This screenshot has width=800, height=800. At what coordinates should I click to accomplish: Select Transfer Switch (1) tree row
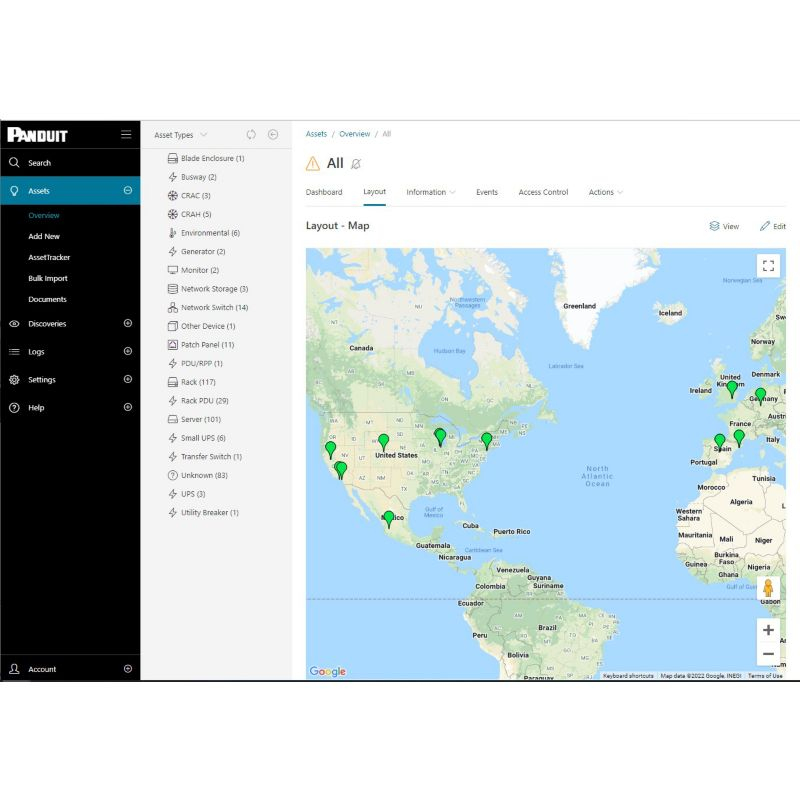(x=205, y=457)
